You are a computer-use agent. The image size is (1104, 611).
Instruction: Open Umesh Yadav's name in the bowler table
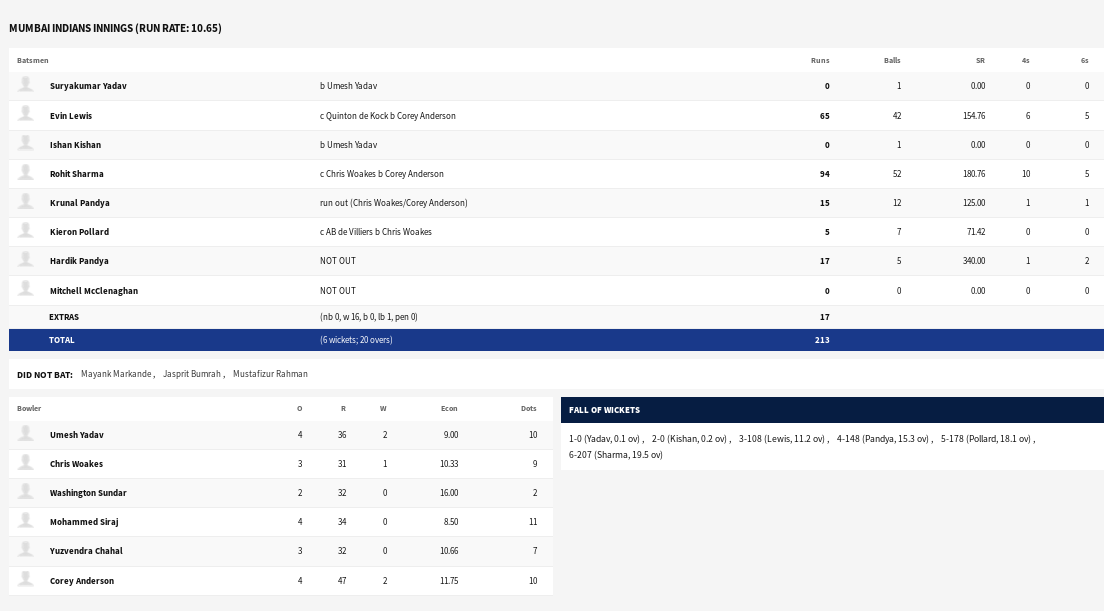(x=77, y=435)
